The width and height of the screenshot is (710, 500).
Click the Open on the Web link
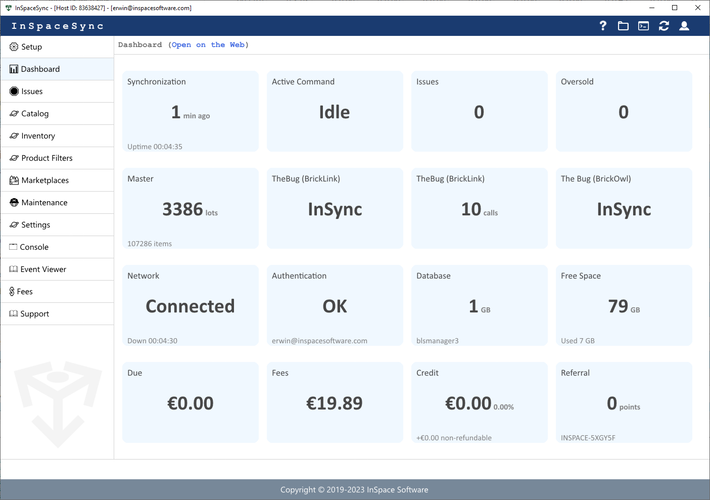click(x=208, y=45)
